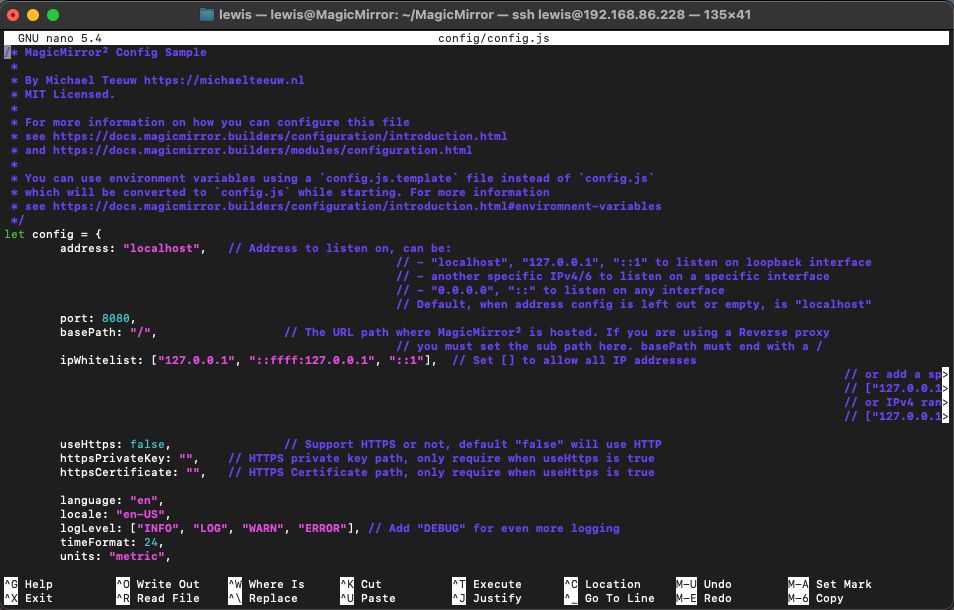This screenshot has width=954, height=610.
Task: Close the terminal window with red button
Action: (x=13, y=15)
